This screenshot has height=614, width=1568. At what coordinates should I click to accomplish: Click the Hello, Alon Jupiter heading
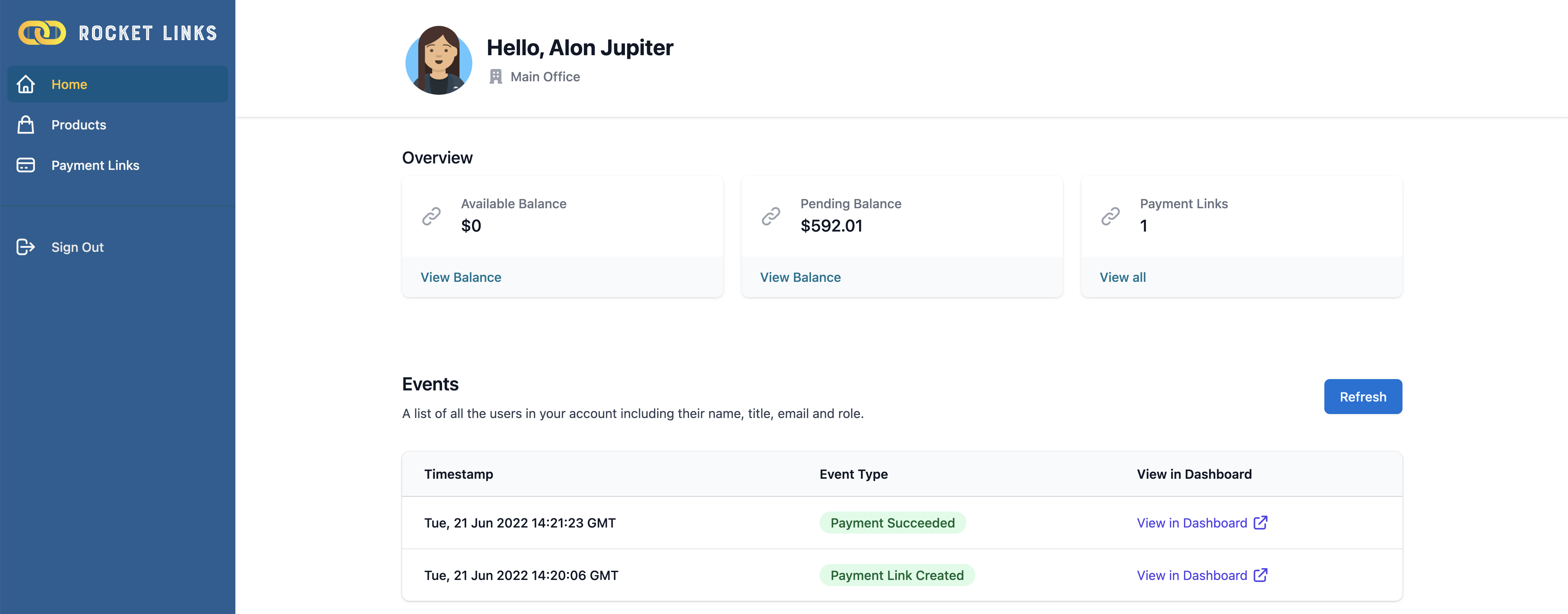[x=580, y=48]
